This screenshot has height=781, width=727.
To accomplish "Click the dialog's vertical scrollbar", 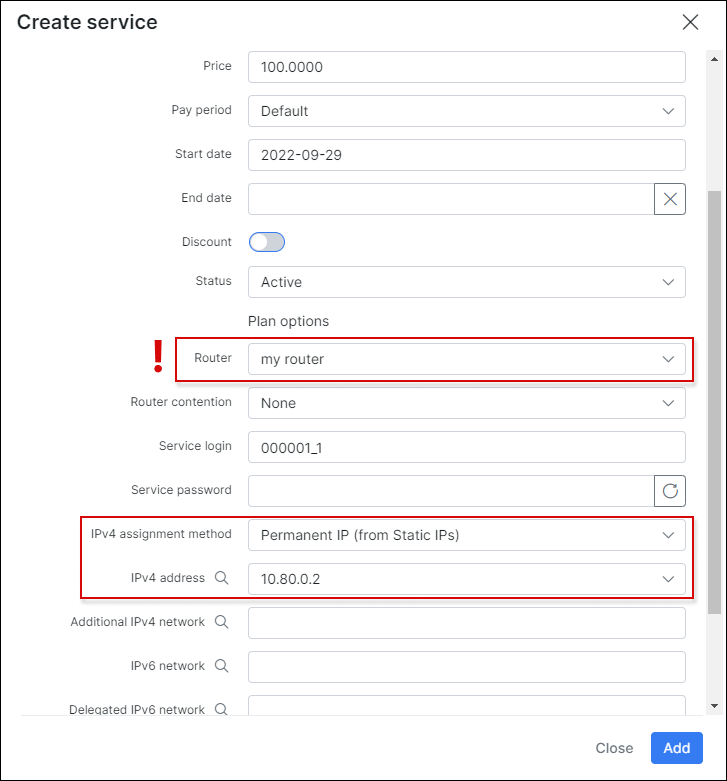I will tap(713, 400).
